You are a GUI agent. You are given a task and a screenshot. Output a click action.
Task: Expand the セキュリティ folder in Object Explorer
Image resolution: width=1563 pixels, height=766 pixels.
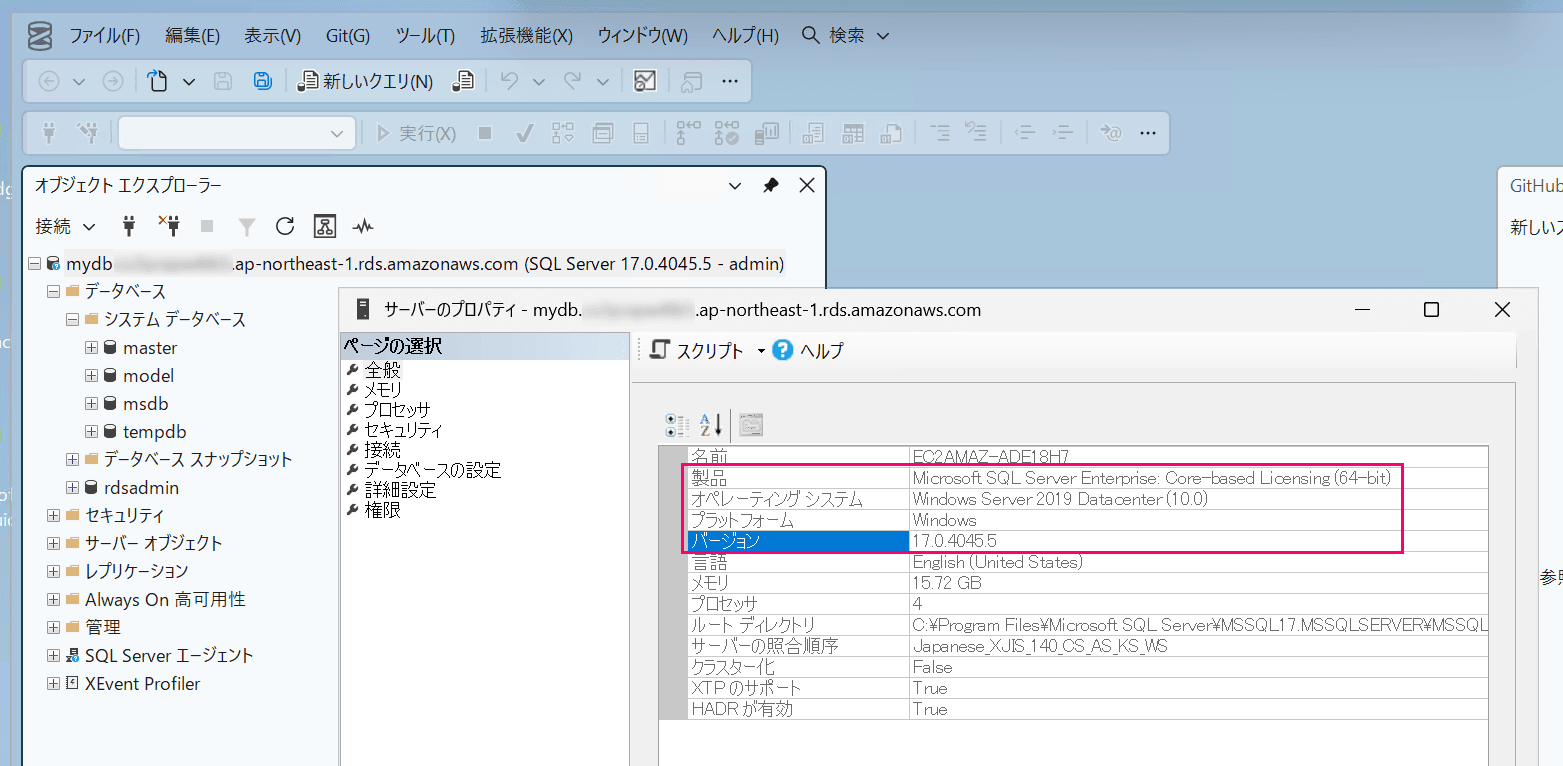[53, 516]
